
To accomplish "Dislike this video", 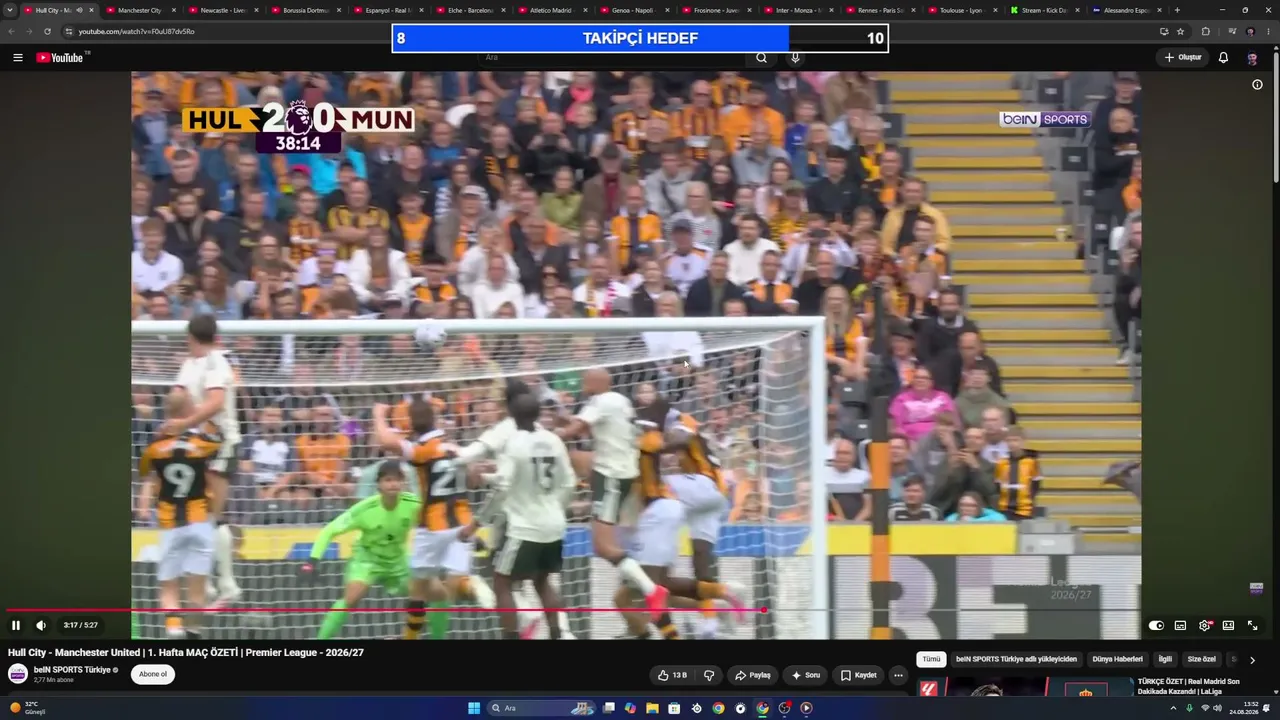I will click(x=709, y=675).
